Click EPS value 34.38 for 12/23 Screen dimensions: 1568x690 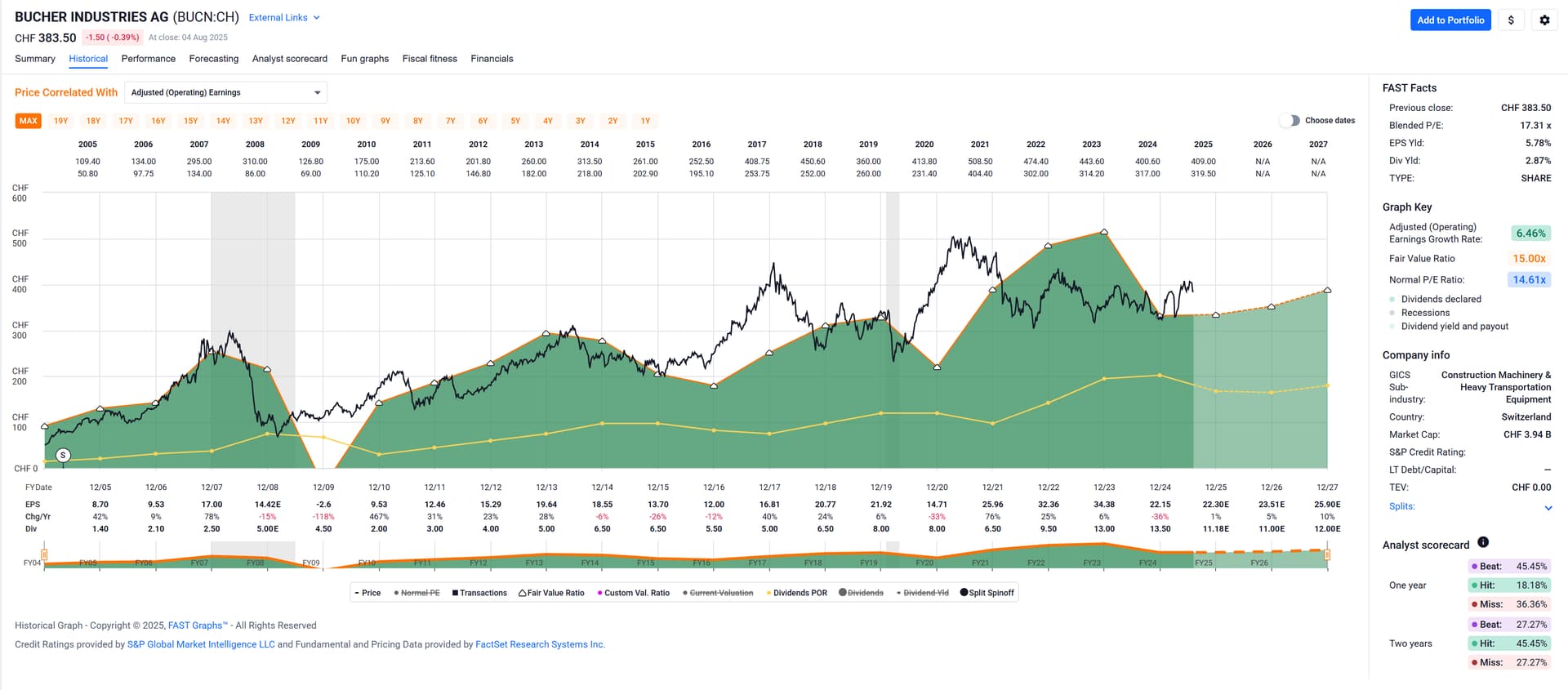click(1104, 505)
